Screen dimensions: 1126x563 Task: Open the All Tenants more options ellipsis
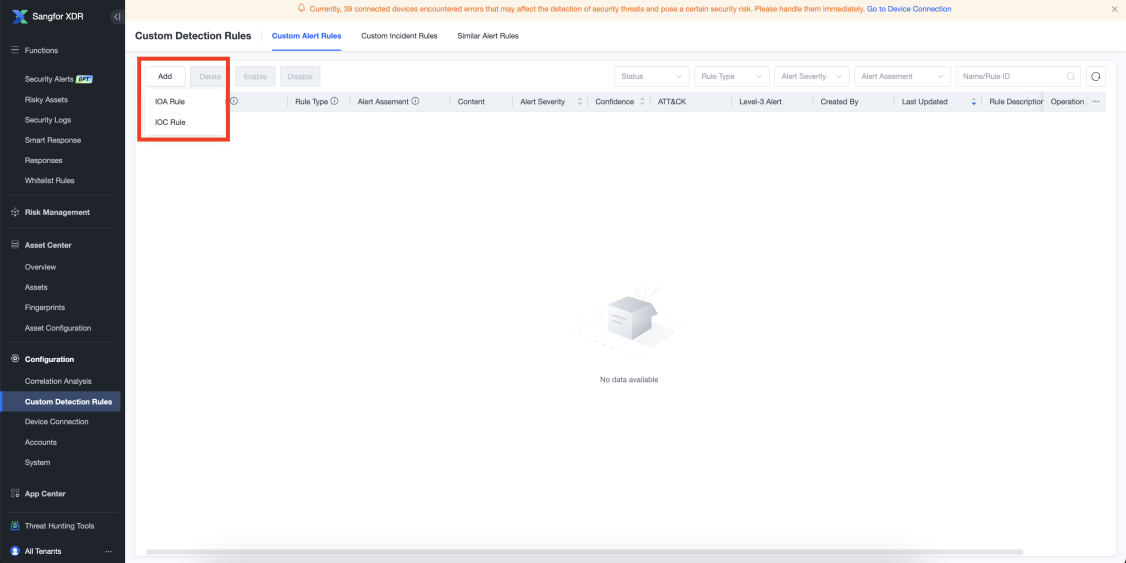pos(108,552)
